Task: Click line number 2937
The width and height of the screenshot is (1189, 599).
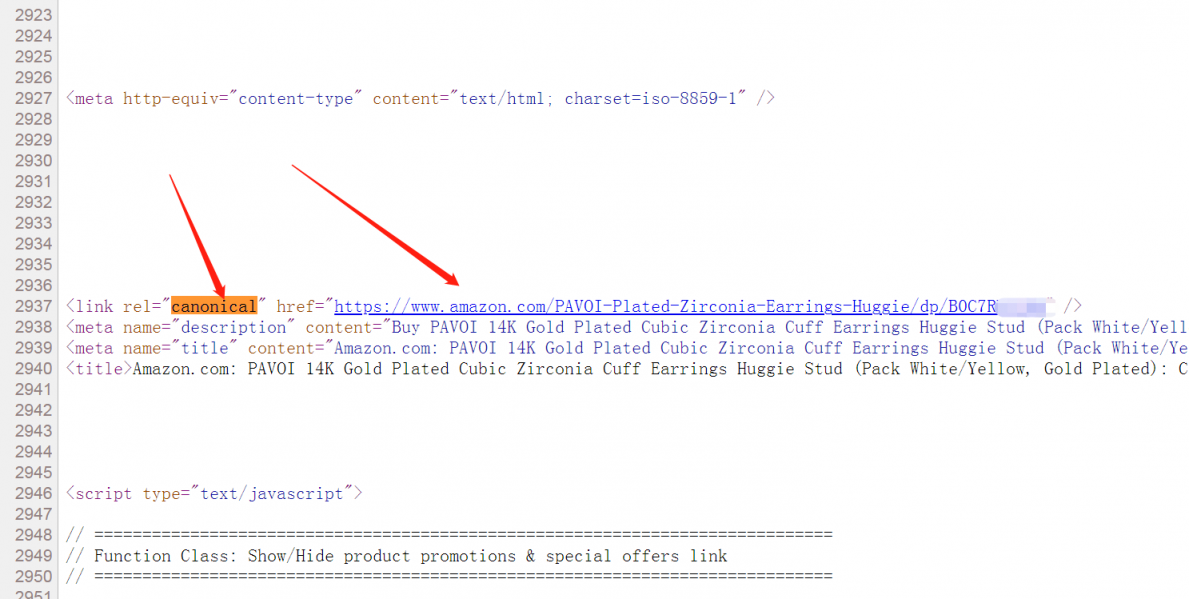Action: (x=33, y=306)
